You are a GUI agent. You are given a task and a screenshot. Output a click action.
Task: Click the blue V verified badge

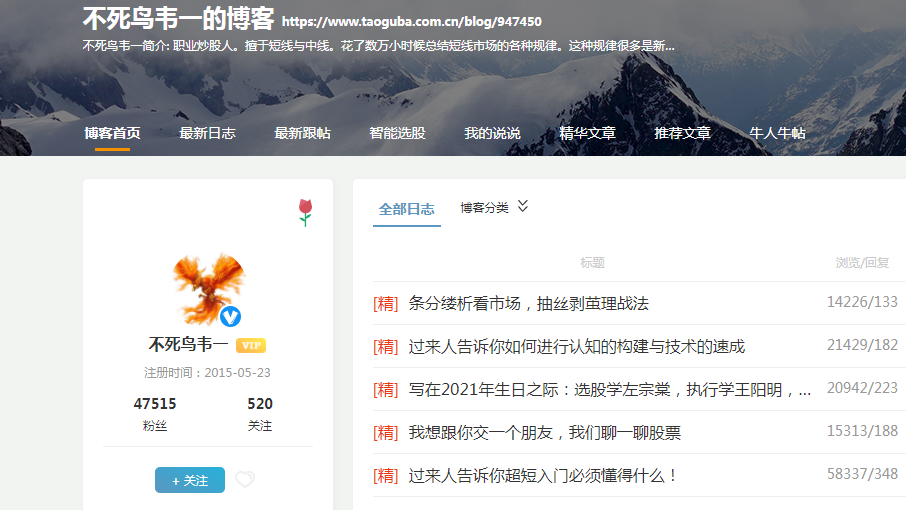click(230, 316)
